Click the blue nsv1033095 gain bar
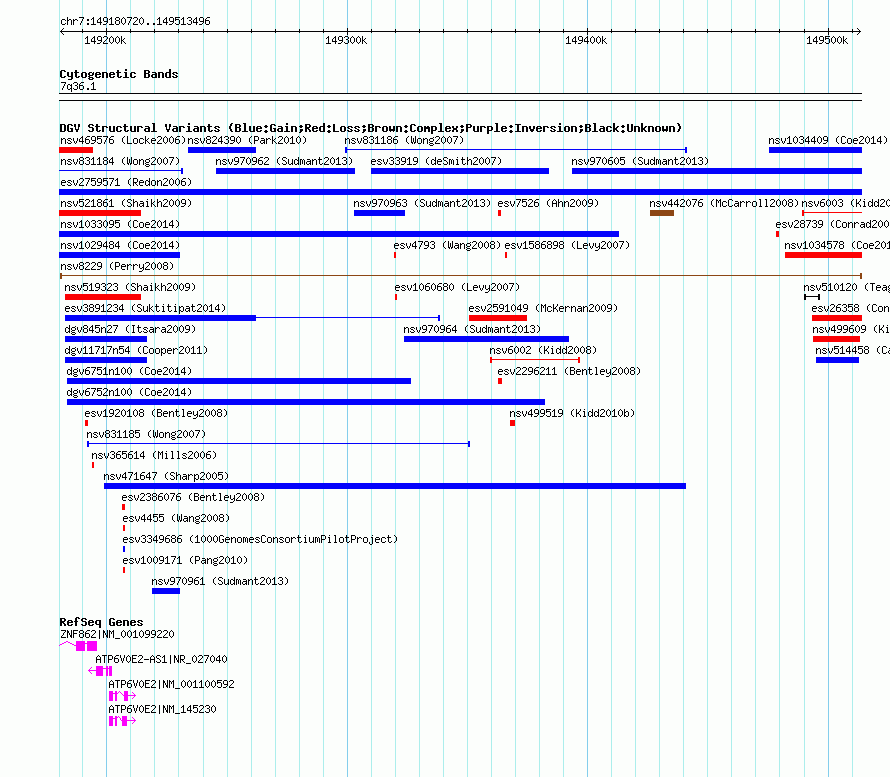This screenshot has width=890, height=777. [339, 234]
